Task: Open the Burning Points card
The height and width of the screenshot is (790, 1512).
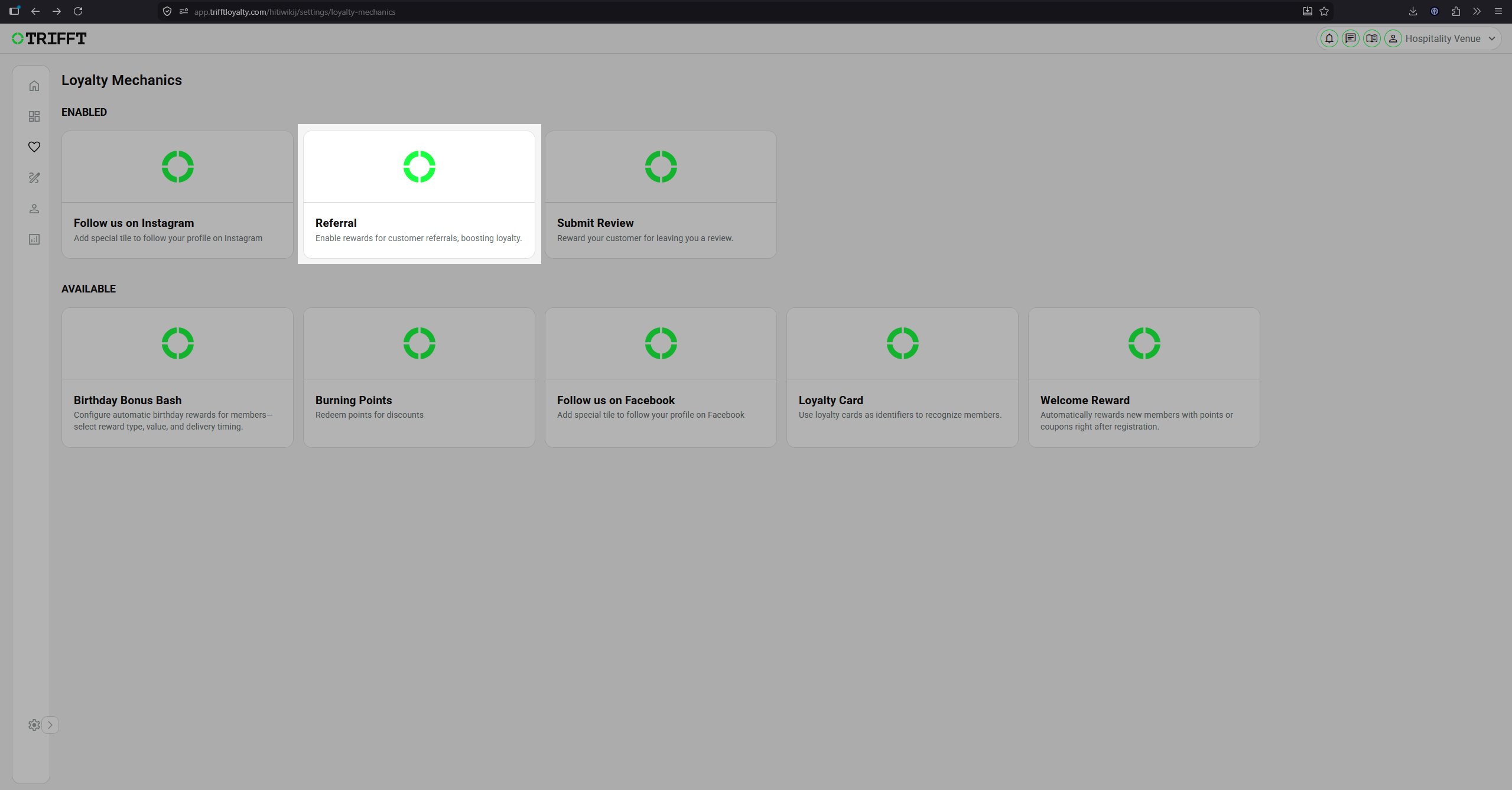Action: [x=419, y=378]
